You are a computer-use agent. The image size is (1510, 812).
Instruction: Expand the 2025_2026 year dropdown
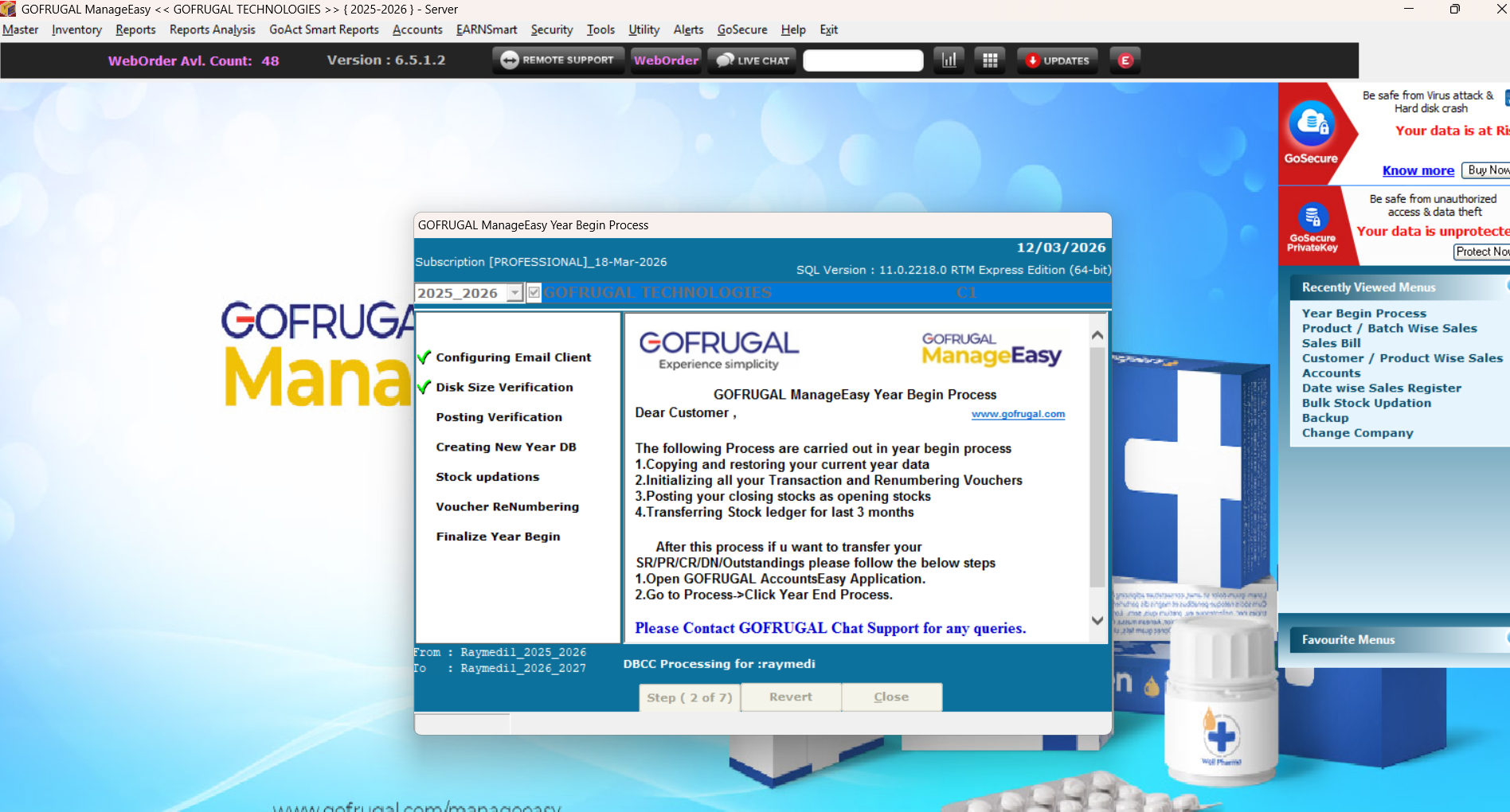tap(515, 293)
